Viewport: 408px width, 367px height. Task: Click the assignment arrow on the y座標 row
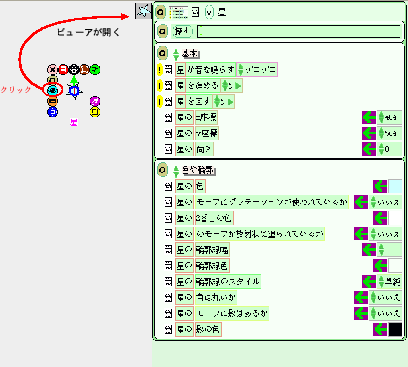(369, 133)
